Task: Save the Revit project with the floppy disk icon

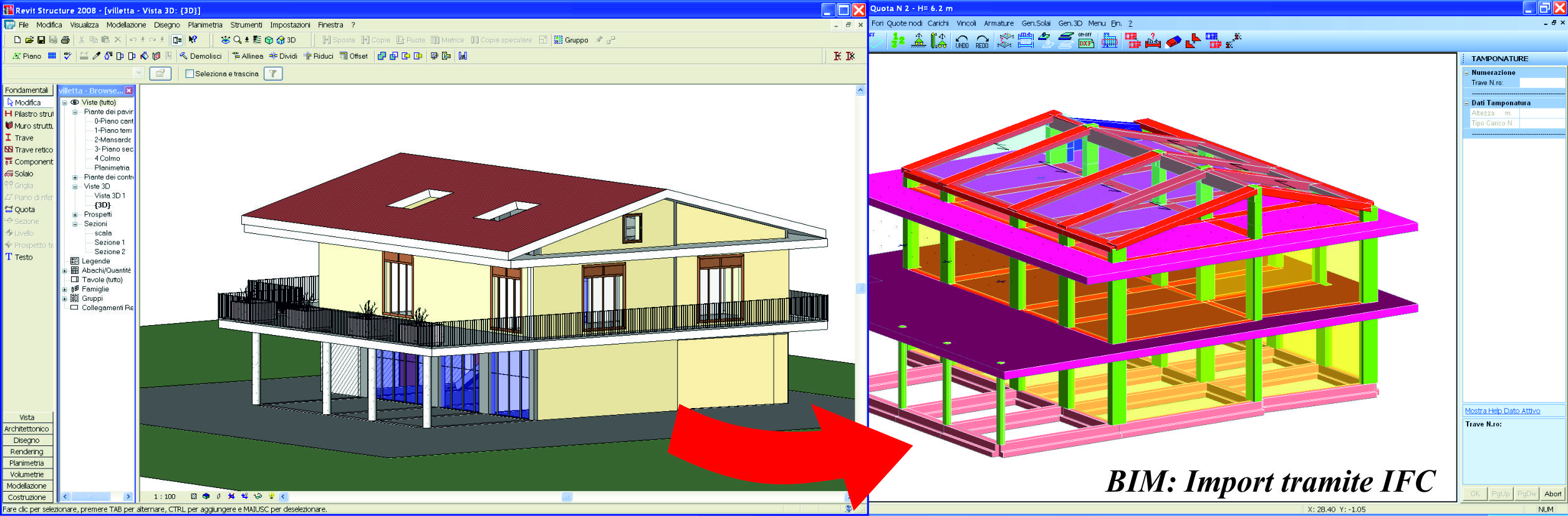Action: pos(41,40)
